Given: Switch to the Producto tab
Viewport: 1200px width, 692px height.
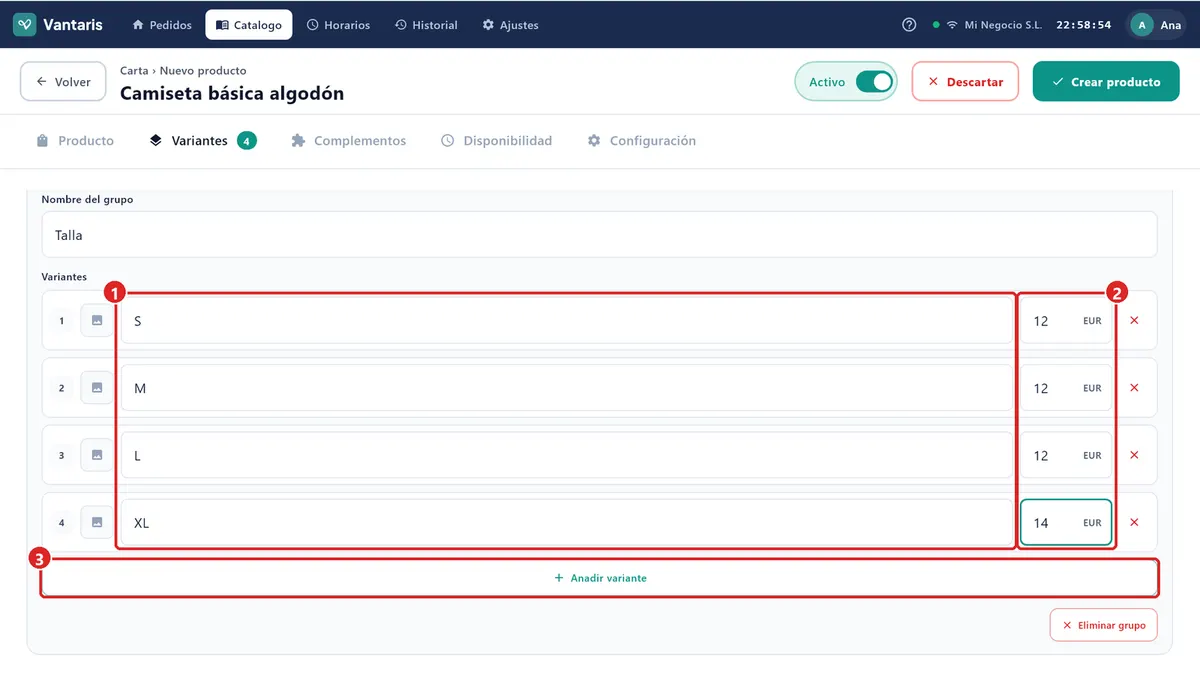Looking at the screenshot, I should coord(75,141).
